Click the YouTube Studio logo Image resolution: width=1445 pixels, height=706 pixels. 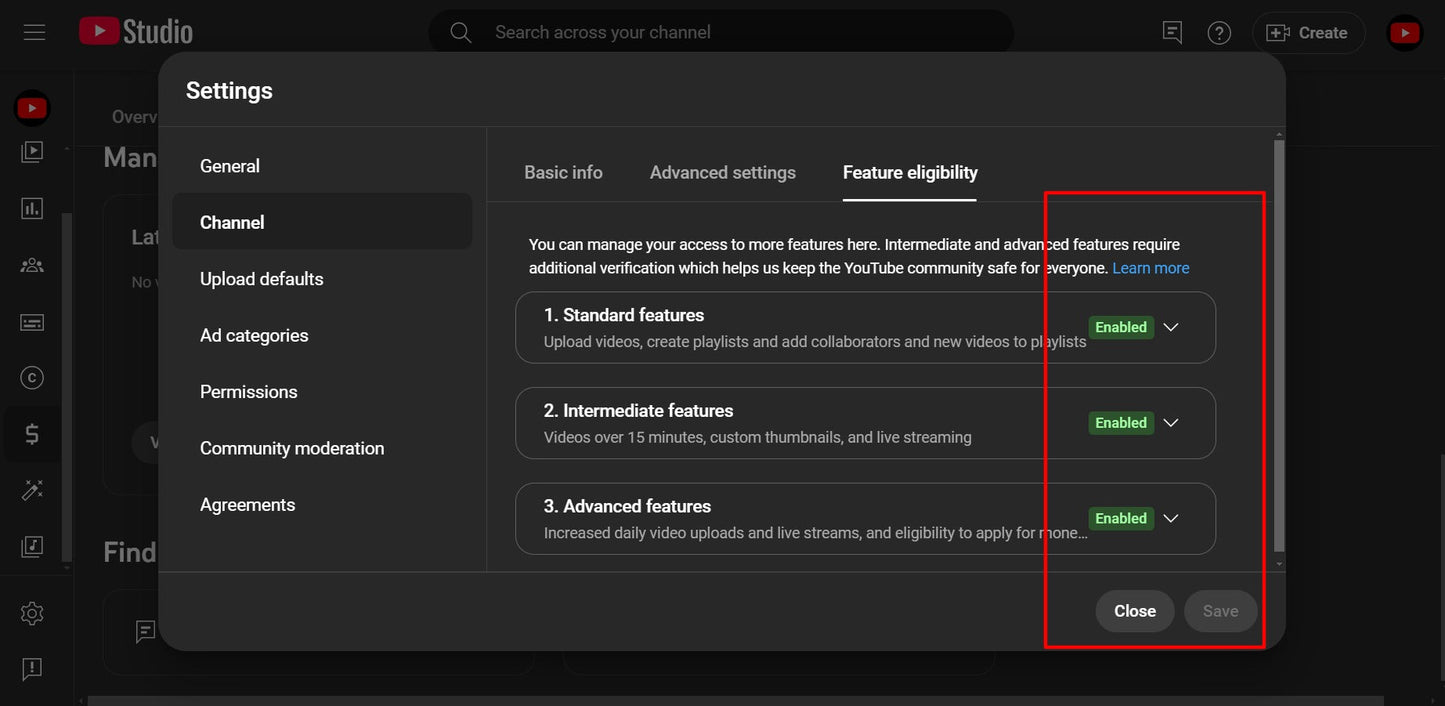point(136,32)
